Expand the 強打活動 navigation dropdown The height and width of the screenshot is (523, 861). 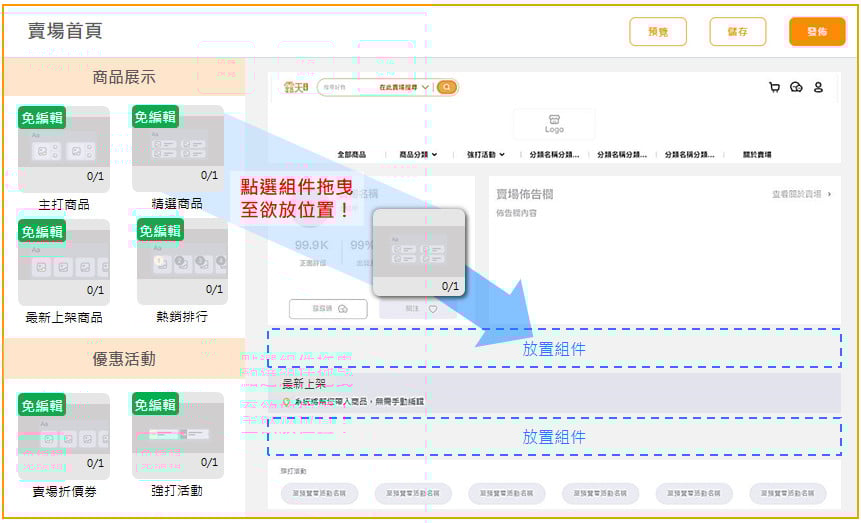(486, 155)
